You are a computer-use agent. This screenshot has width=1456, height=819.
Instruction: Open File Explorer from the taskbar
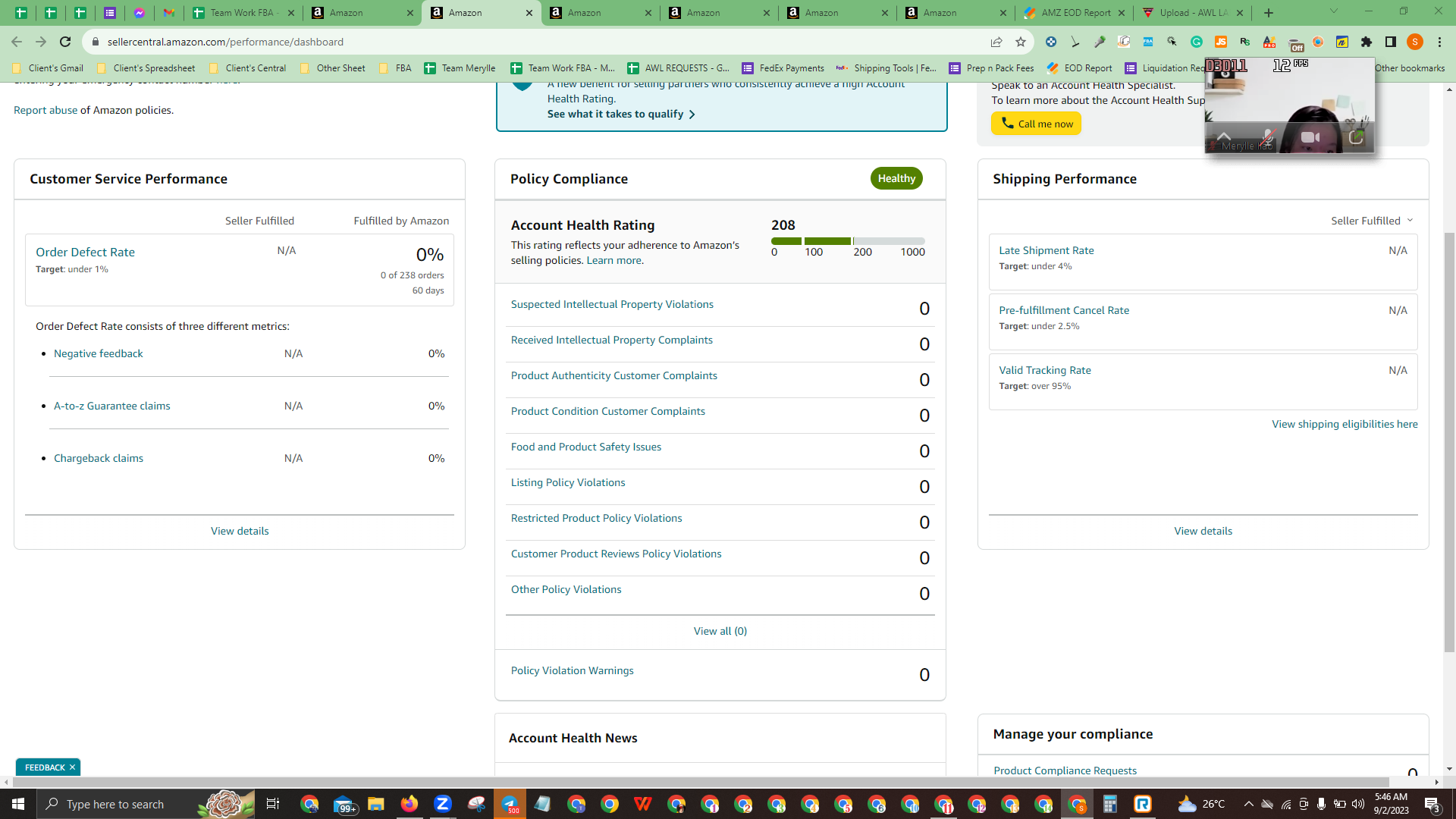pos(375,804)
